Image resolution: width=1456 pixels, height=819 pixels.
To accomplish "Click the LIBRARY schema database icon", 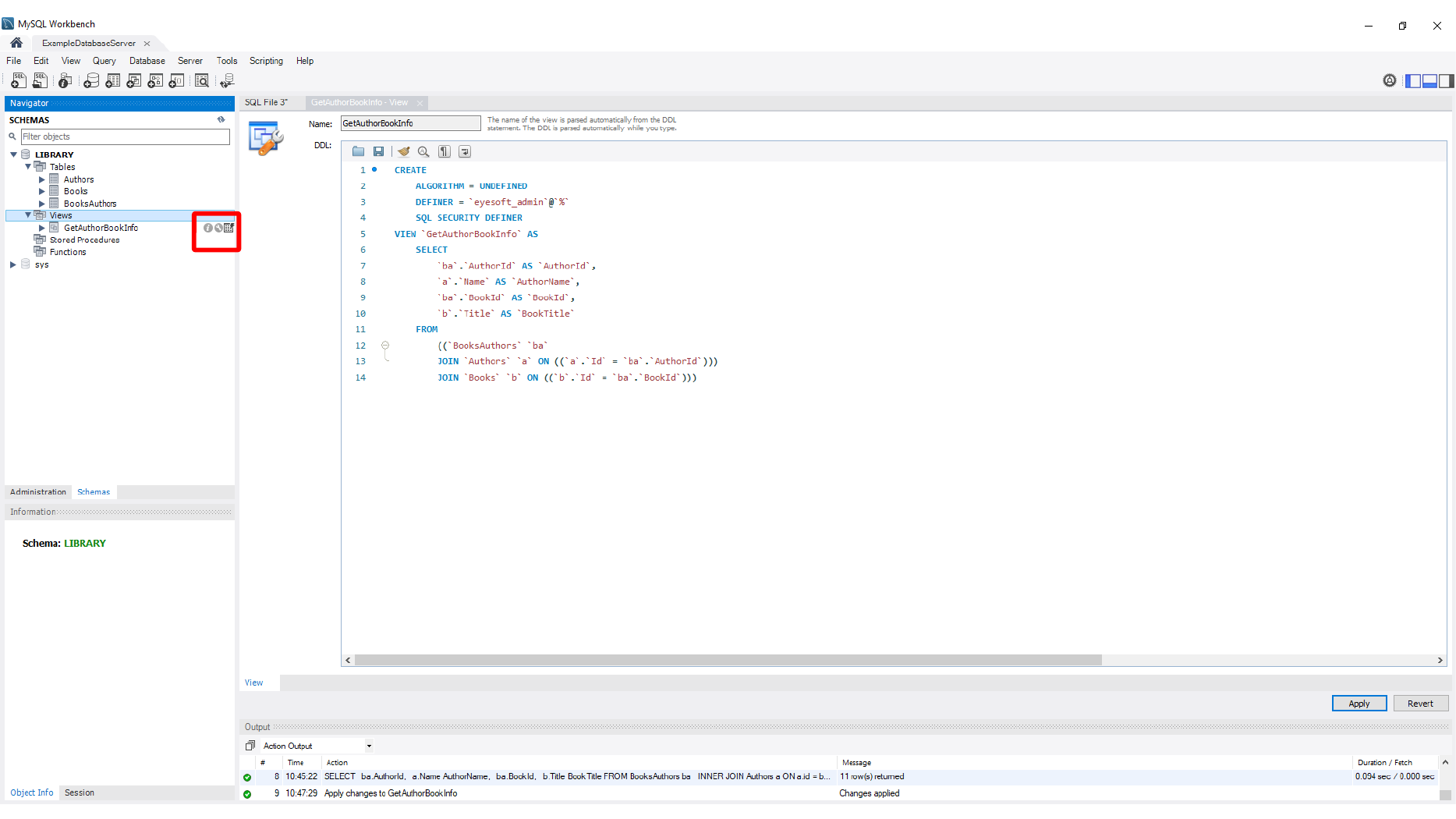I will coord(26,154).
